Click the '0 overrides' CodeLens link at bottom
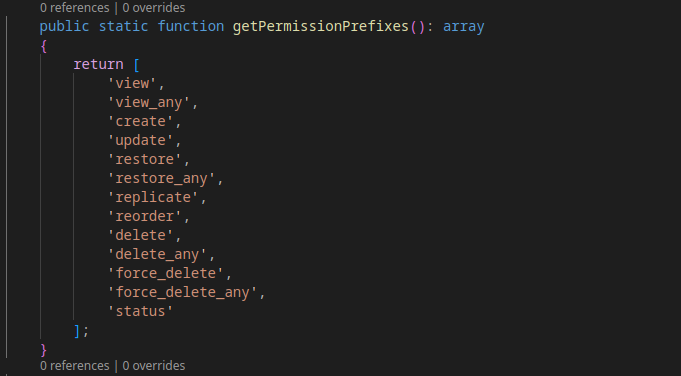The height and width of the screenshot is (376, 681). (154, 366)
